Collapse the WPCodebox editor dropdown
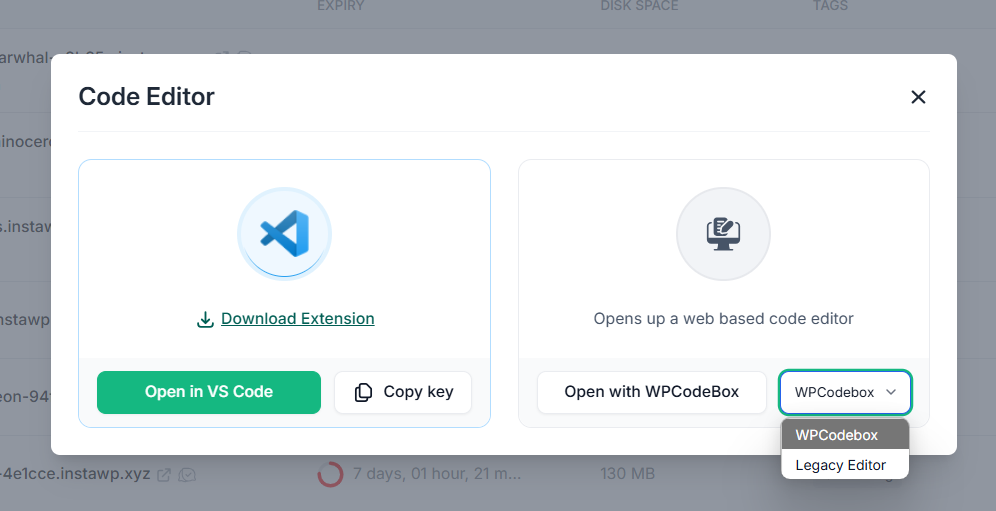 845,392
